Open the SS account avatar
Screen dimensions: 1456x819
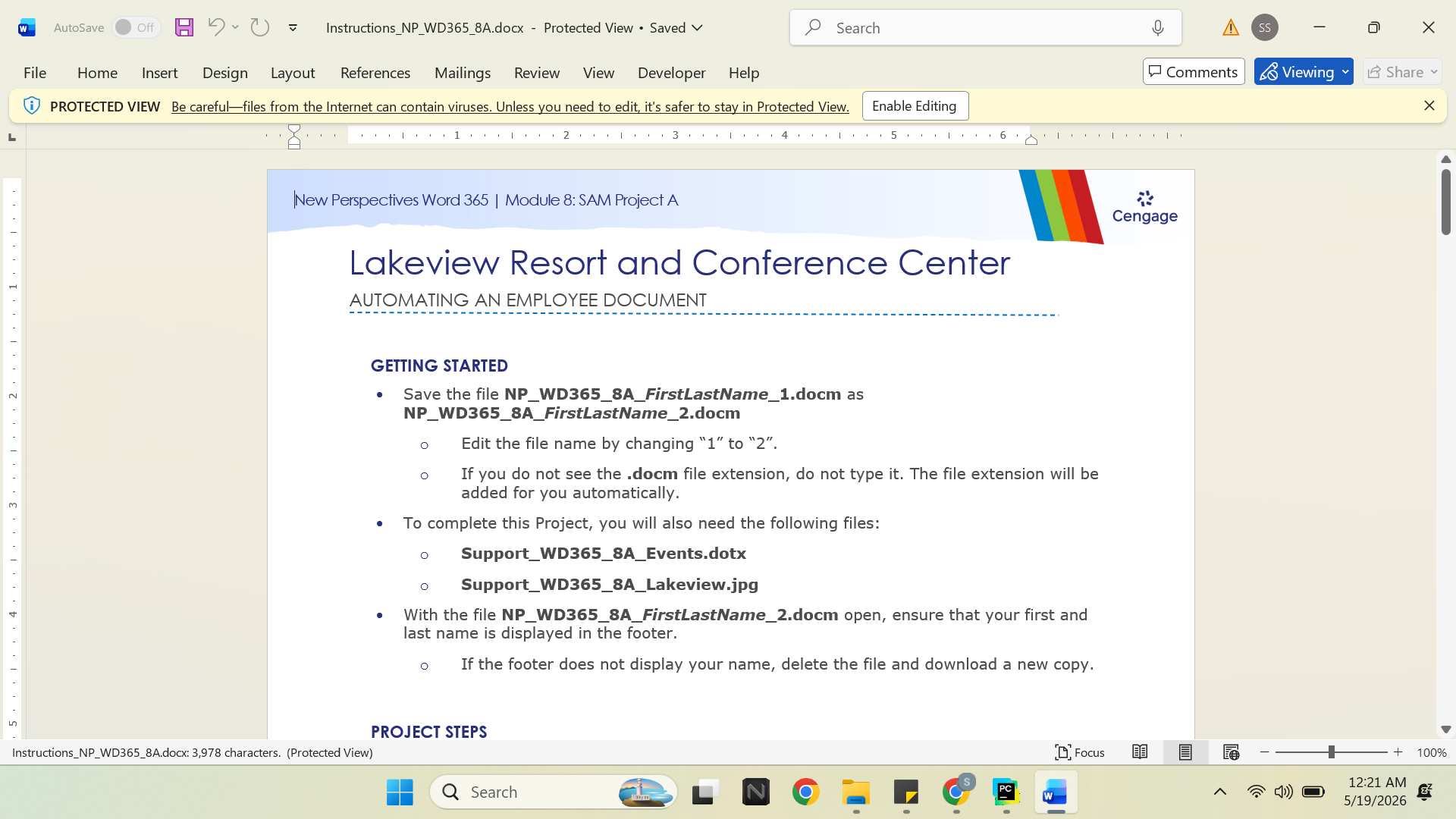pyautogui.click(x=1264, y=27)
